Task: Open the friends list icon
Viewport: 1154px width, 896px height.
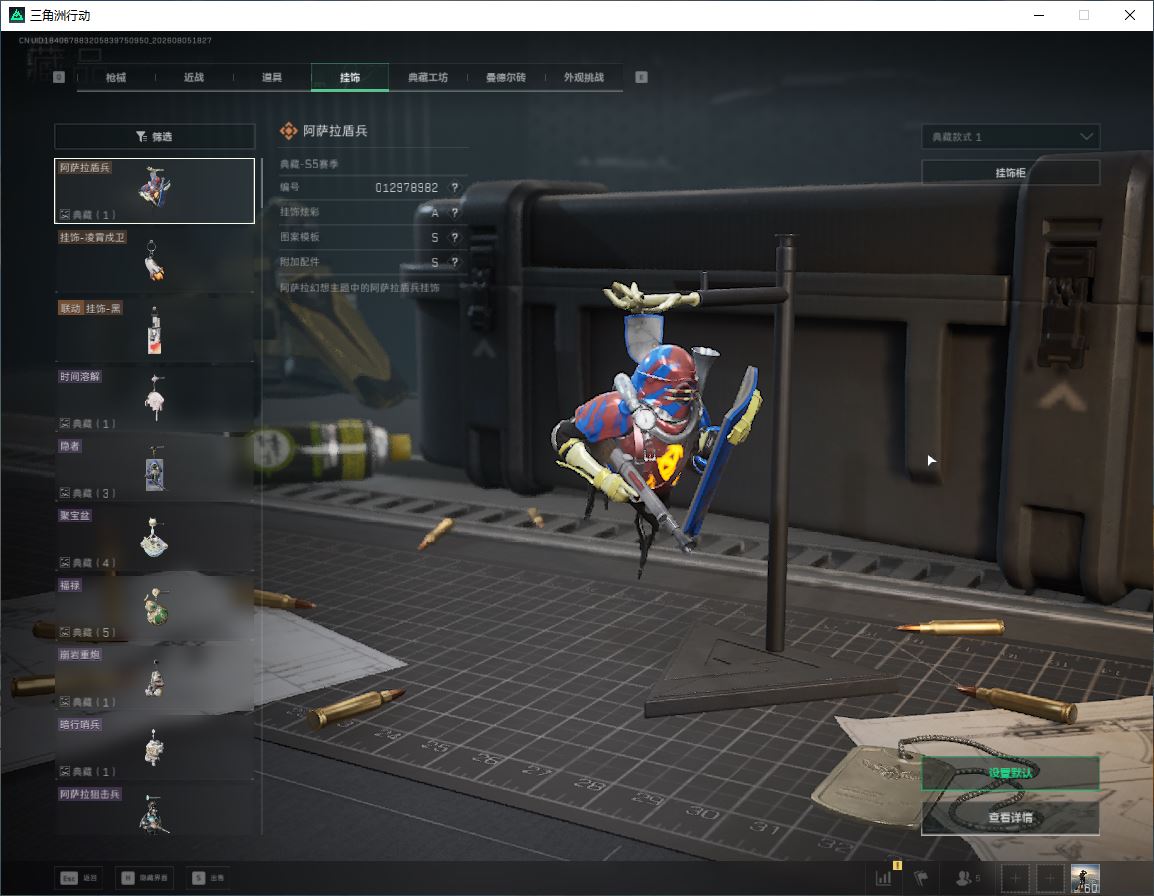Action: point(967,878)
